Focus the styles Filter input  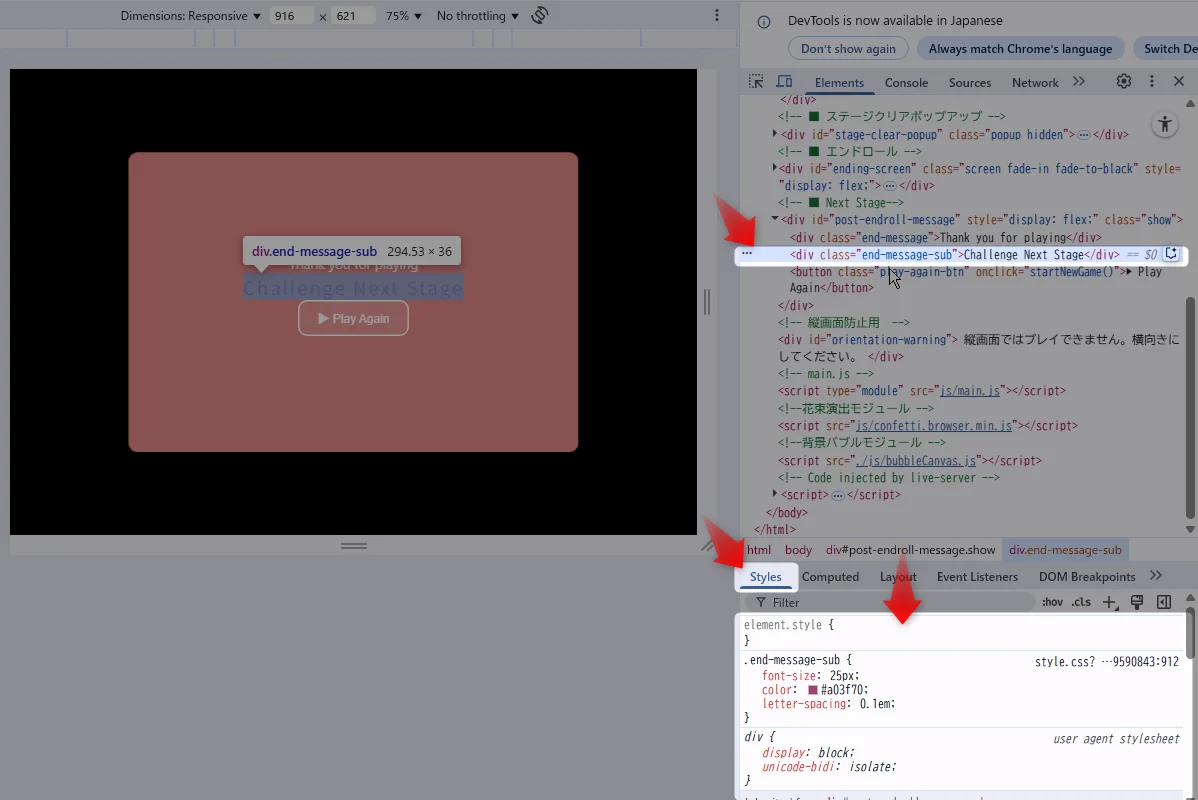(890, 602)
